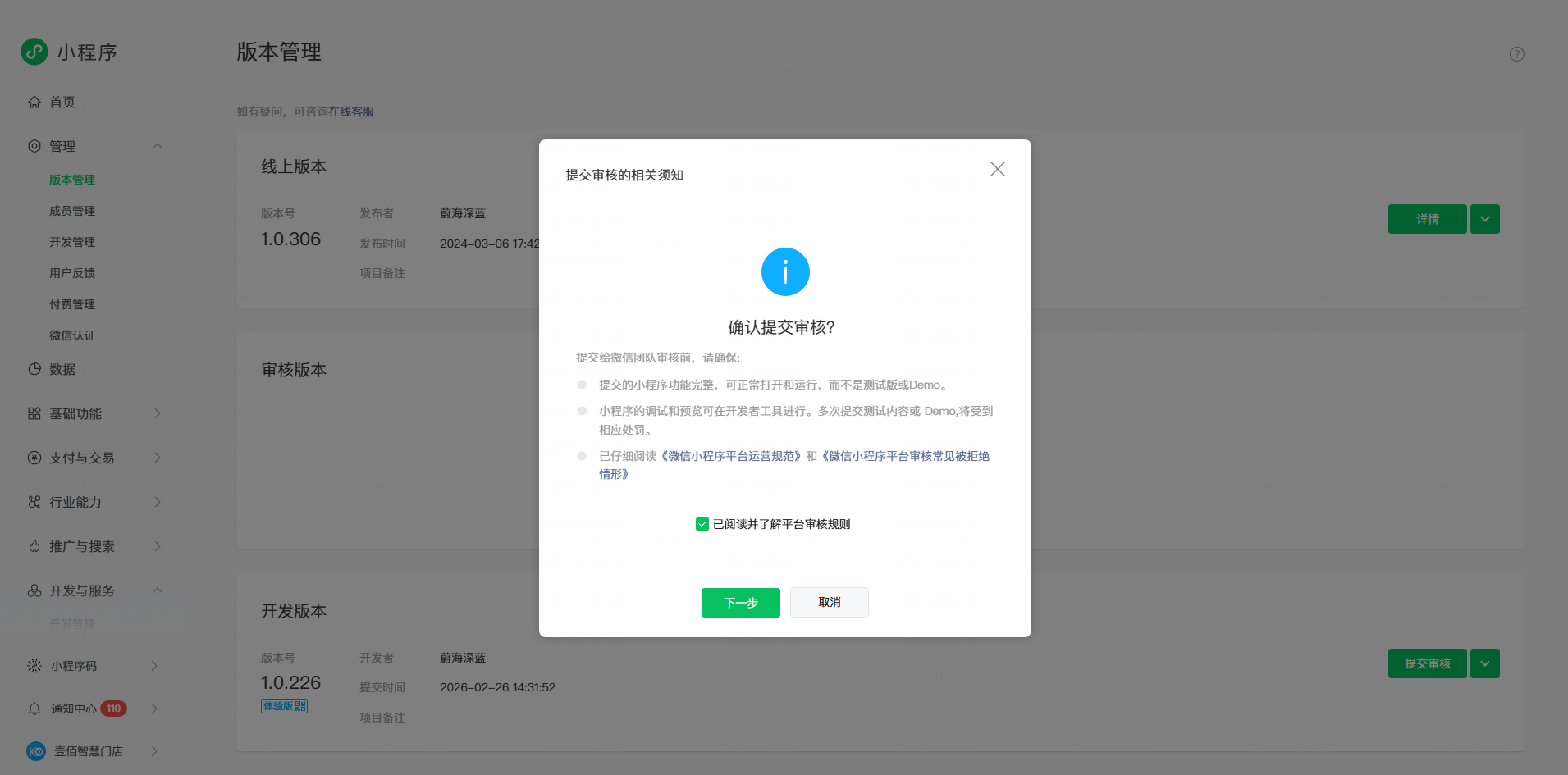Collapse the 开发与服务 menu chevron

click(x=158, y=590)
